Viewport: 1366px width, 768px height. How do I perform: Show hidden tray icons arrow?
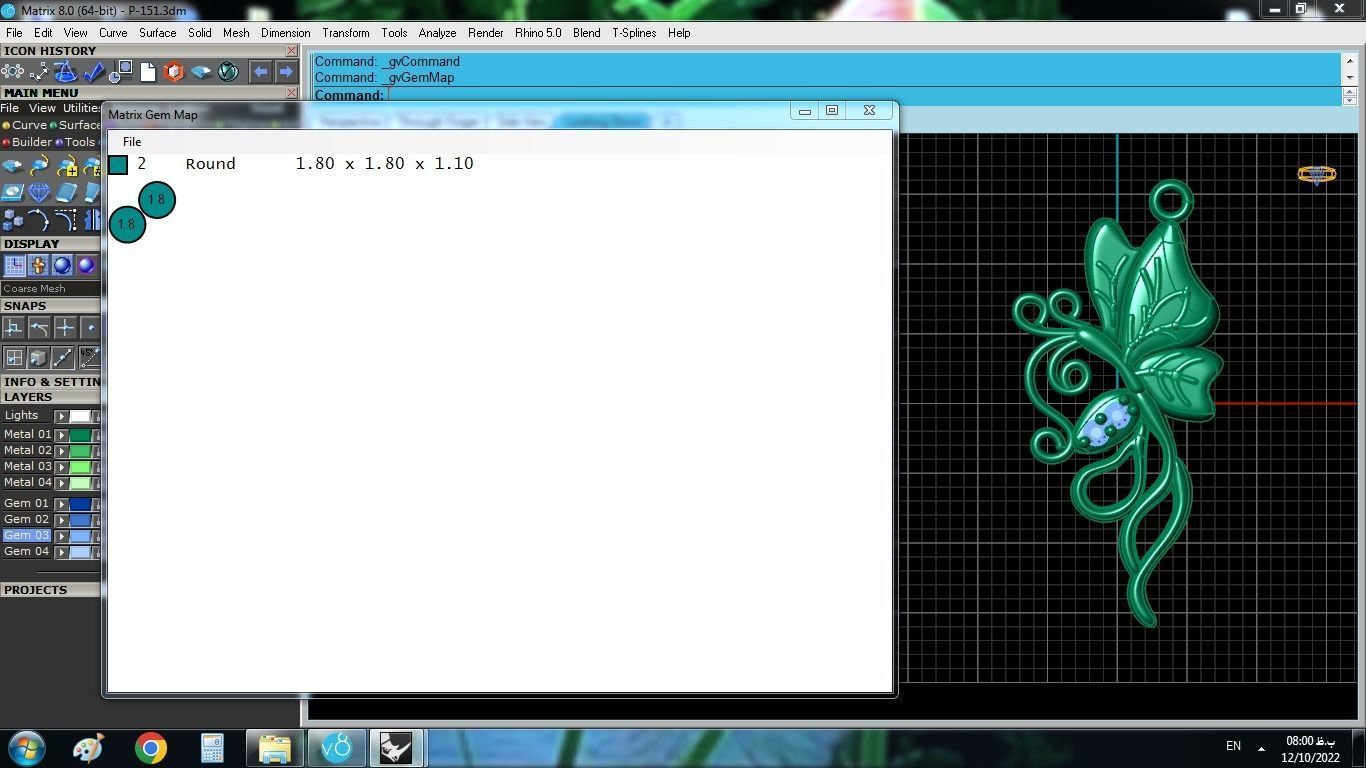1261,748
